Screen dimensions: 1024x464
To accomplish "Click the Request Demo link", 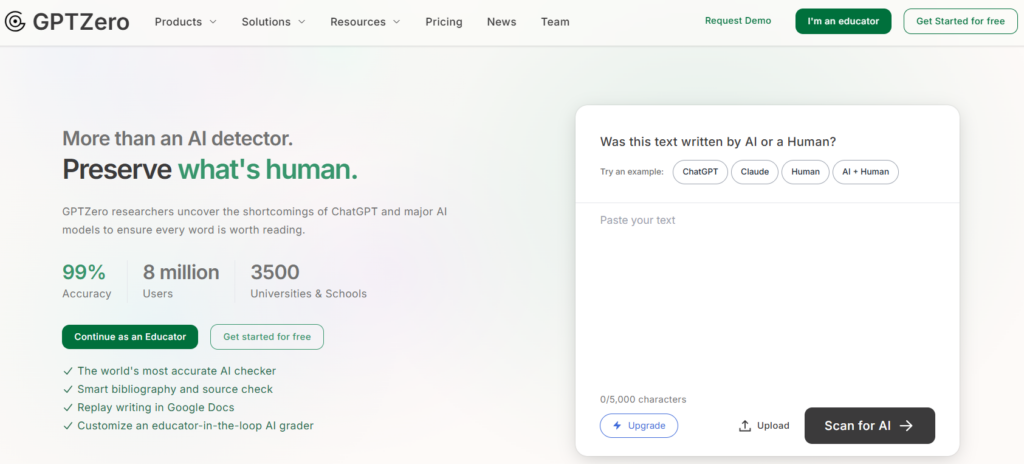I will tap(738, 21).
